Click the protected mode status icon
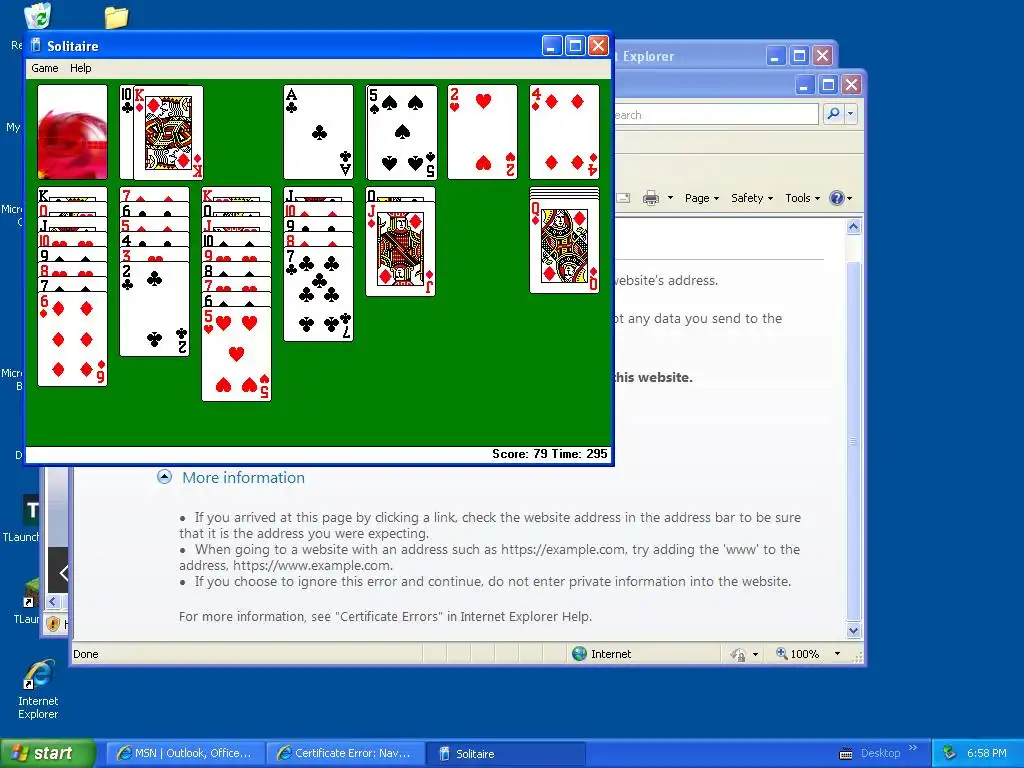The width and height of the screenshot is (1024, 768). pyautogui.click(x=738, y=654)
